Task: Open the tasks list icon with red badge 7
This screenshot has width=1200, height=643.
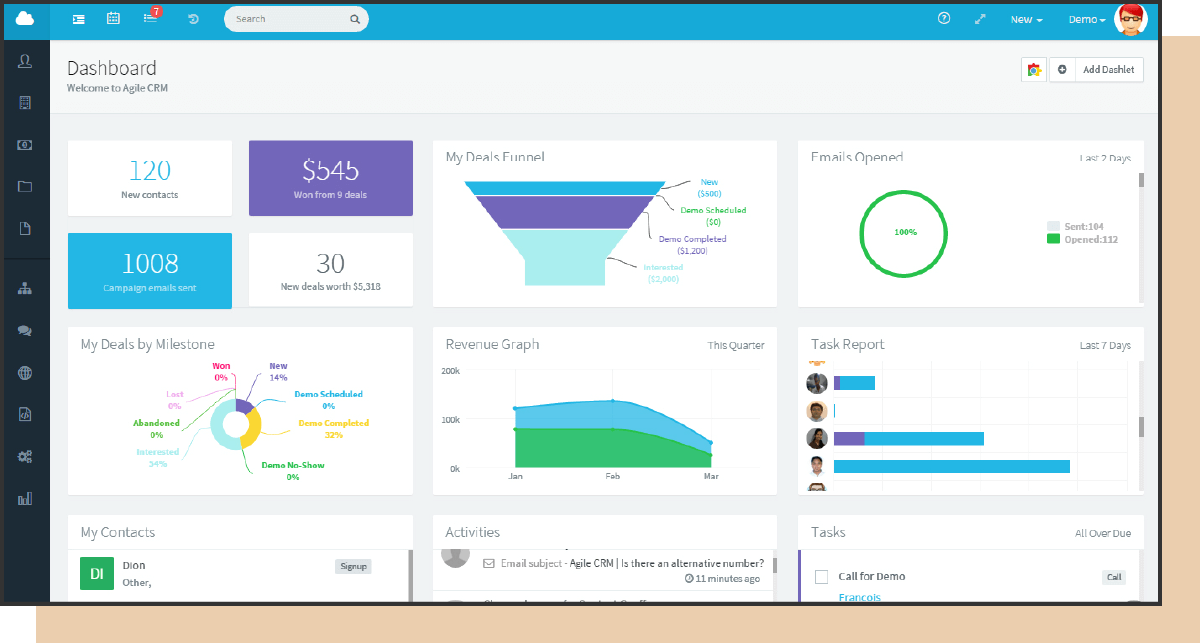Action: pos(150,18)
